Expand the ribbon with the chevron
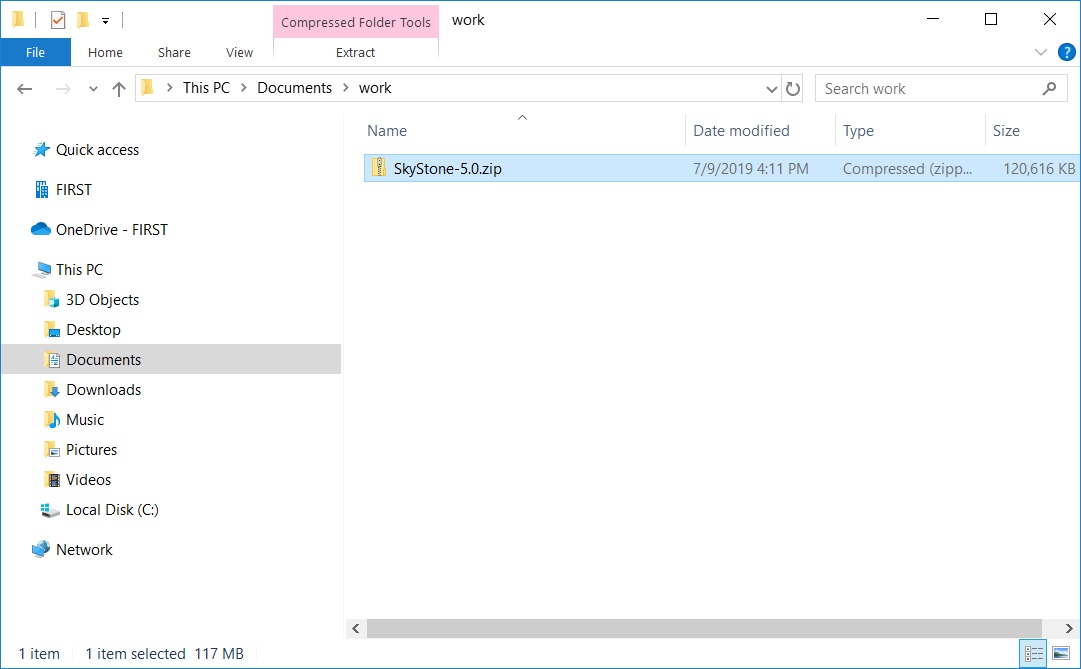This screenshot has height=669, width=1081. tap(1039, 52)
